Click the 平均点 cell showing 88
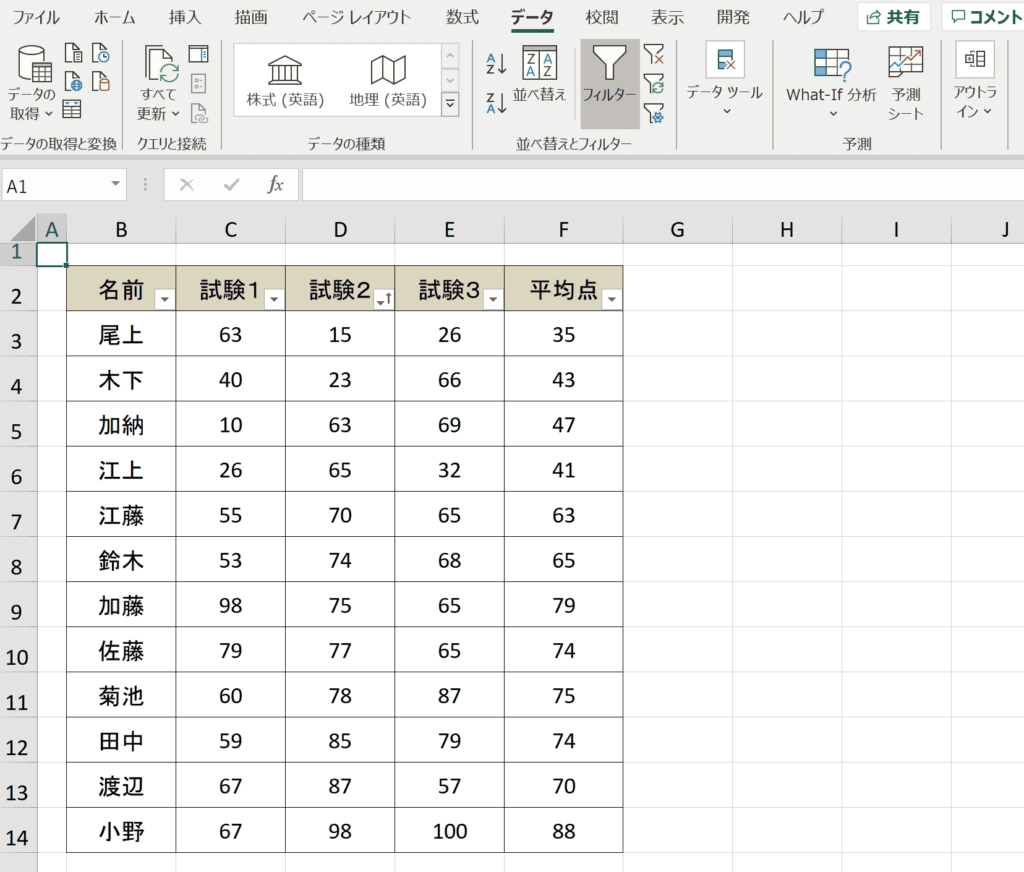The height and width of the screenshot is (872, 1024). (564, 830)
